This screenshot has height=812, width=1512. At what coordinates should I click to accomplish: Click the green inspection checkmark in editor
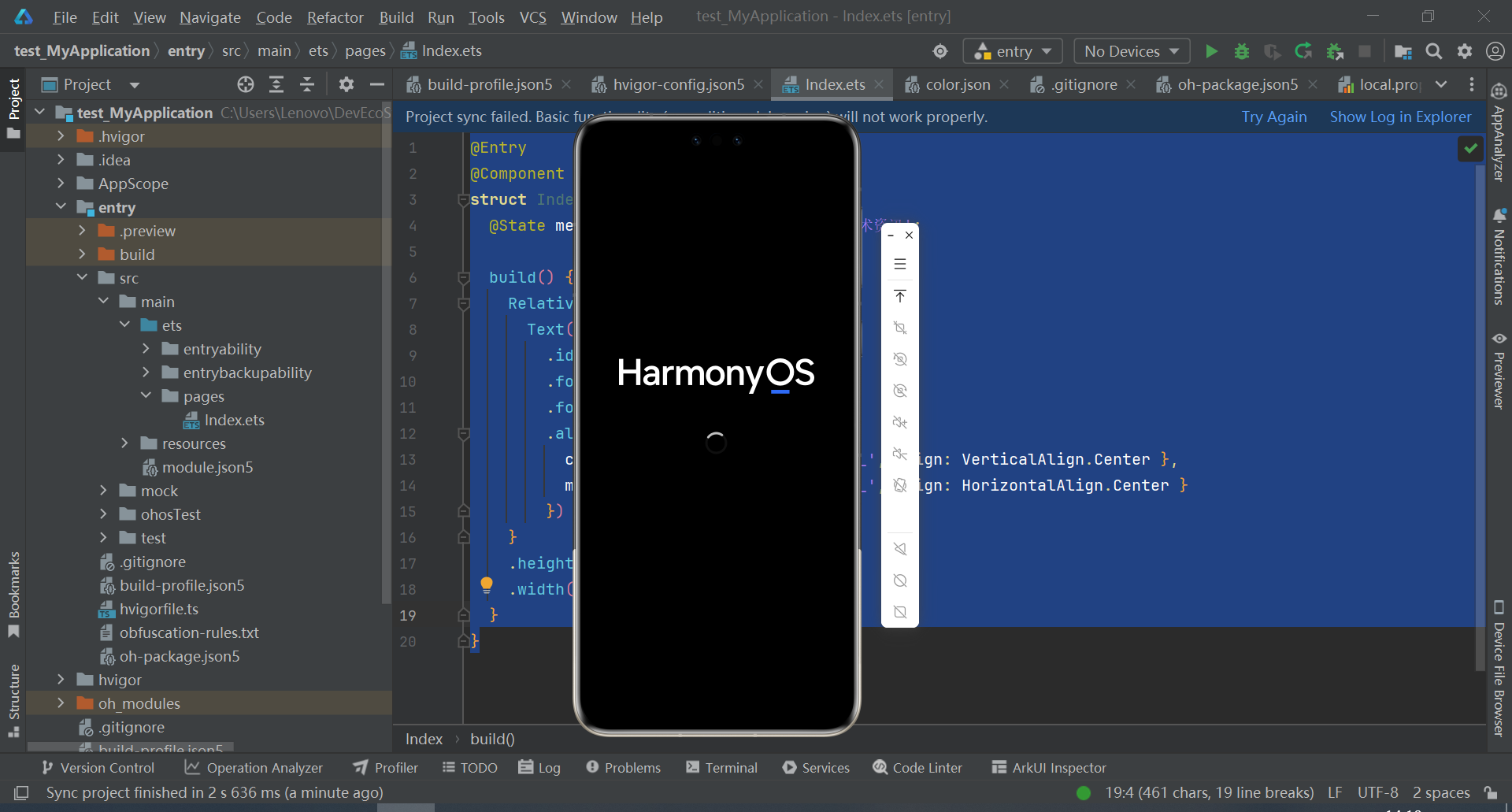1470,148
